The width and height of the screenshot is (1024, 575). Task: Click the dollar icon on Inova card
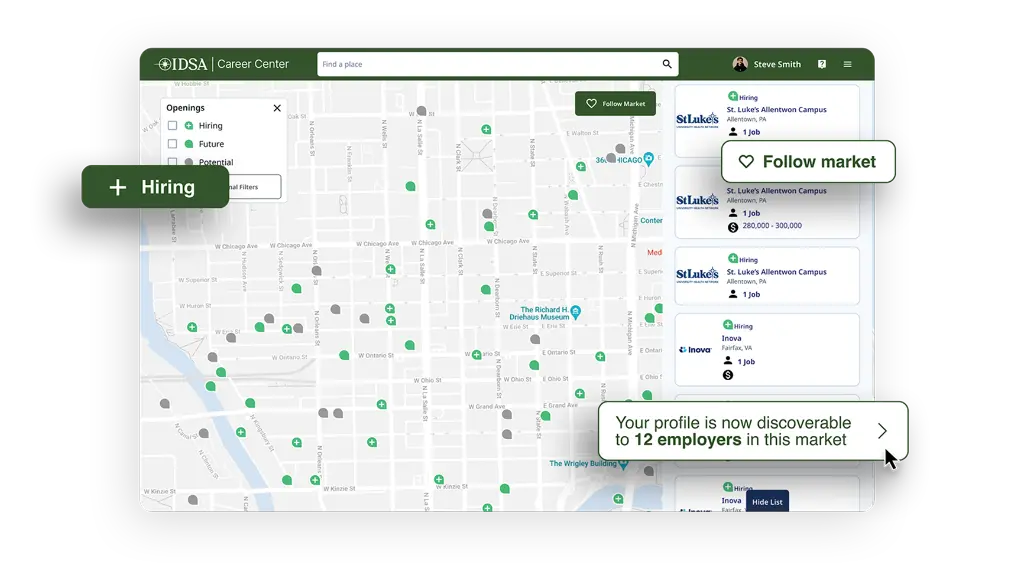[728, 375]
